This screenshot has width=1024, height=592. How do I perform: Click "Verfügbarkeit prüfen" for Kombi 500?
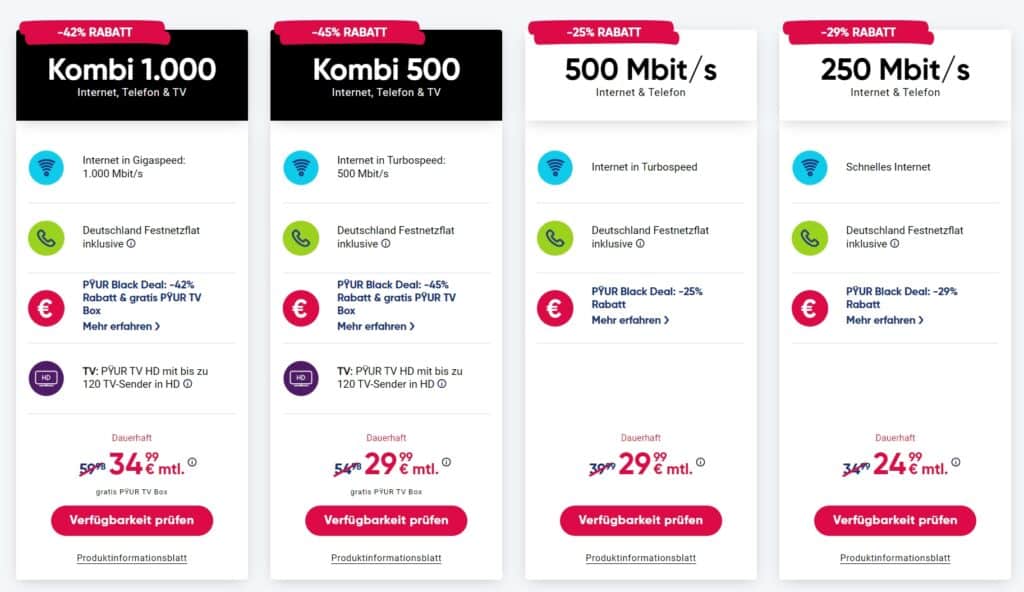386,520
